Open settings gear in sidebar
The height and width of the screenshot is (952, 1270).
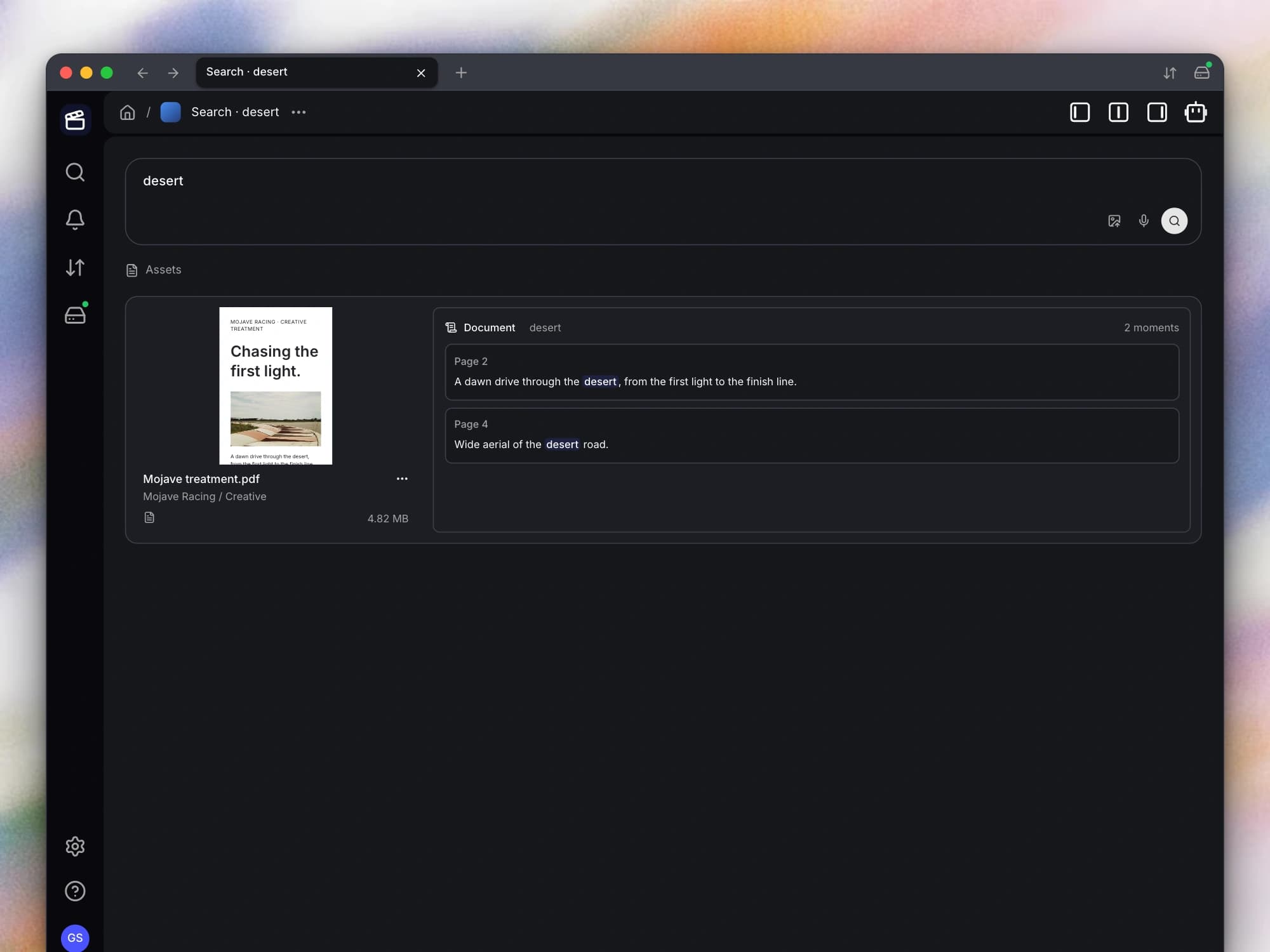pos(75,846)
